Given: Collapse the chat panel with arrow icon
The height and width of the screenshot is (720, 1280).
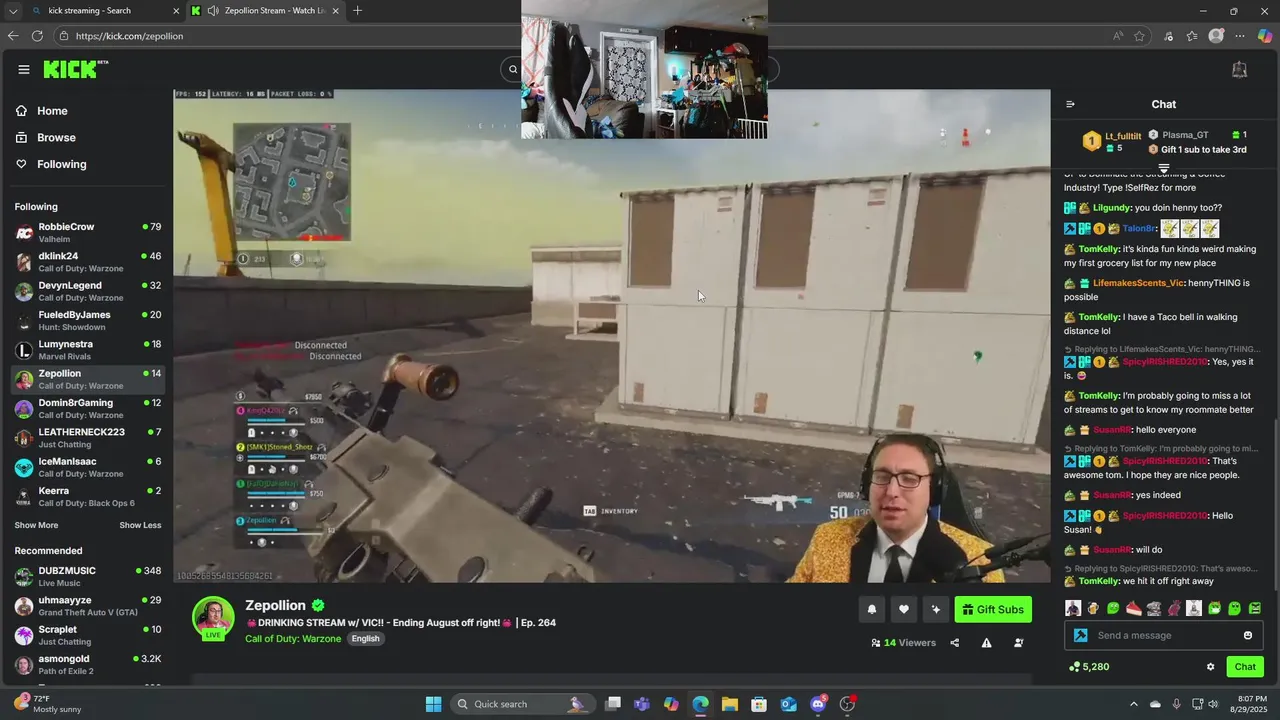Looking at the screenshot, I should coord(1070,104).
